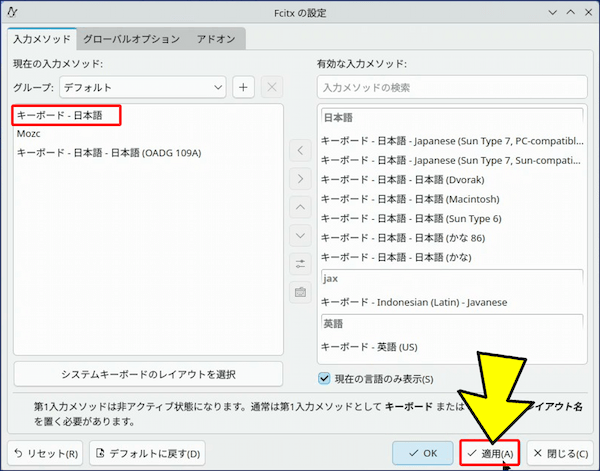The width and height of the screenshot is (600, 471).
Task: Expand the グループ デフォルト dropdown
Action: point(142,87)
